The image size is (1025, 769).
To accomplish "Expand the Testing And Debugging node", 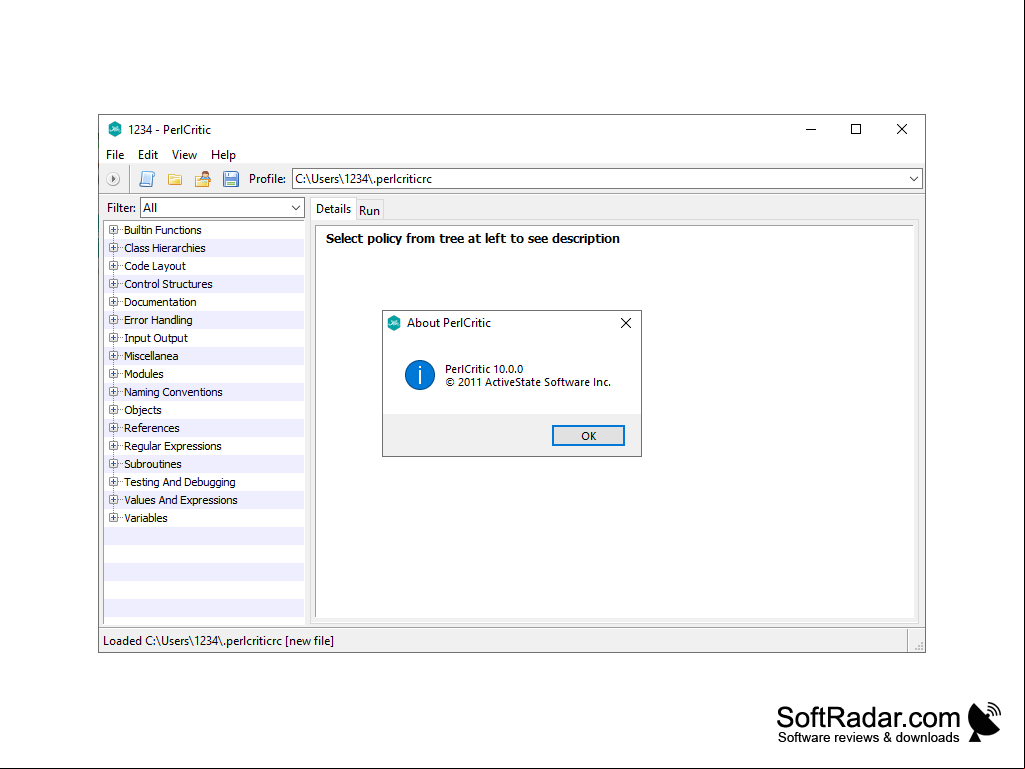I will point(114,482).
